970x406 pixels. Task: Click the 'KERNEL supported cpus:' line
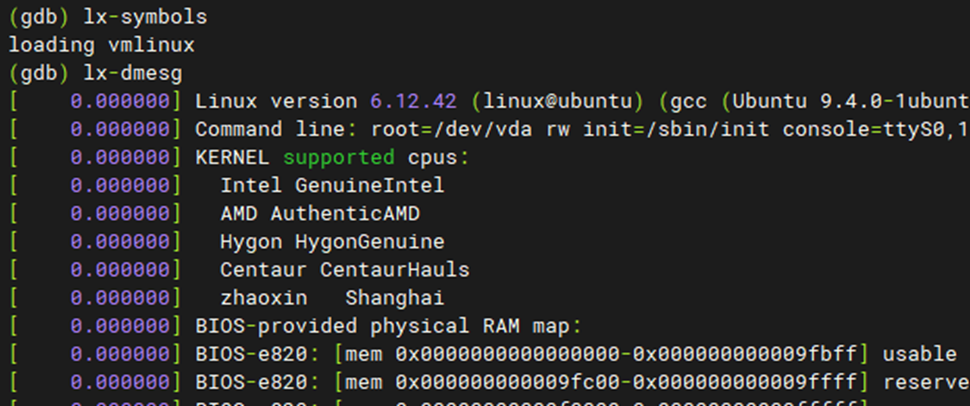click(x=333, y=158)
